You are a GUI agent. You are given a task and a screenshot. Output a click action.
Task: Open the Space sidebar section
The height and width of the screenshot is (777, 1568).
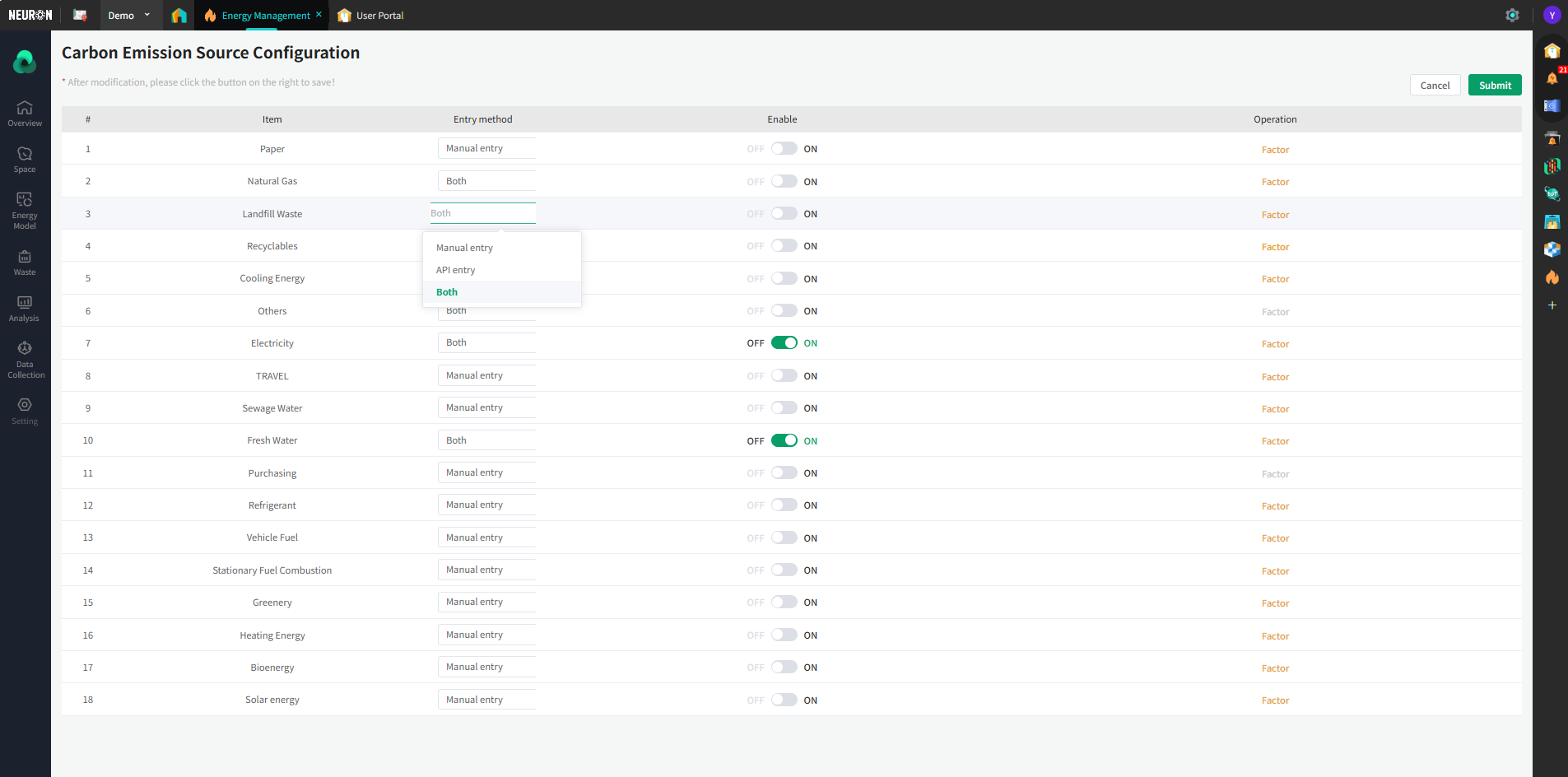[25, 160]
